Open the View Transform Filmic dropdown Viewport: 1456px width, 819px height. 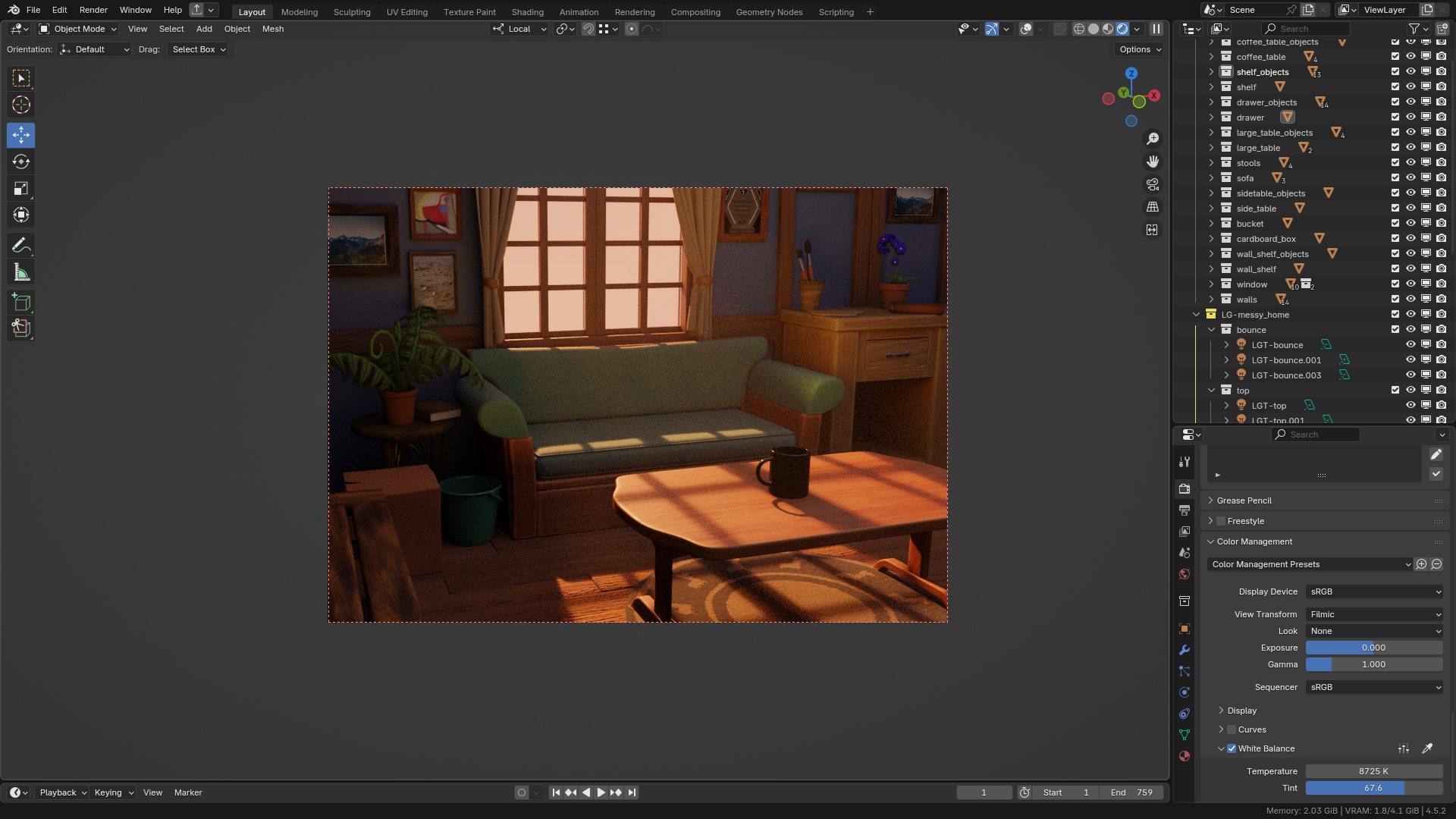coord(1374,614)
